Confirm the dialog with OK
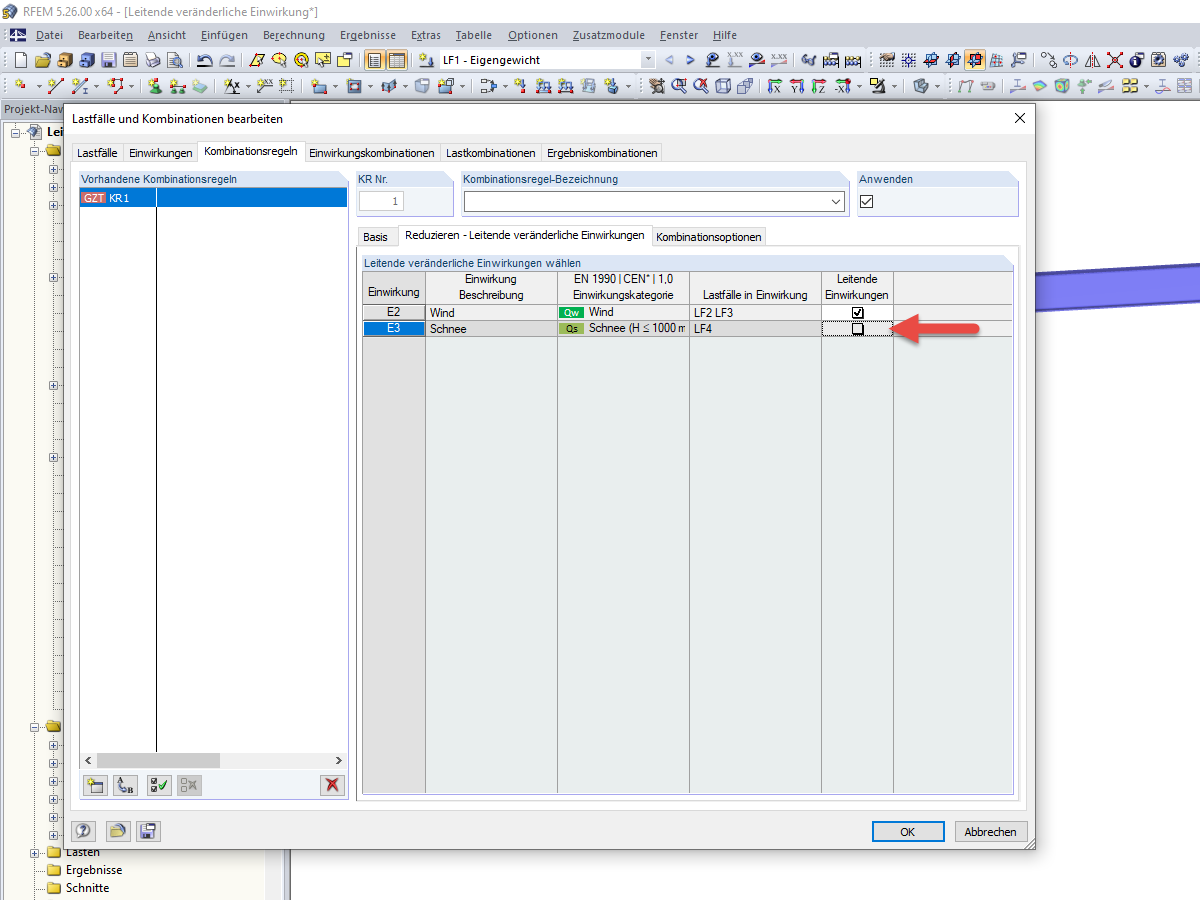This screenshot has height=900, width=1200. click(x=907, y=831)
